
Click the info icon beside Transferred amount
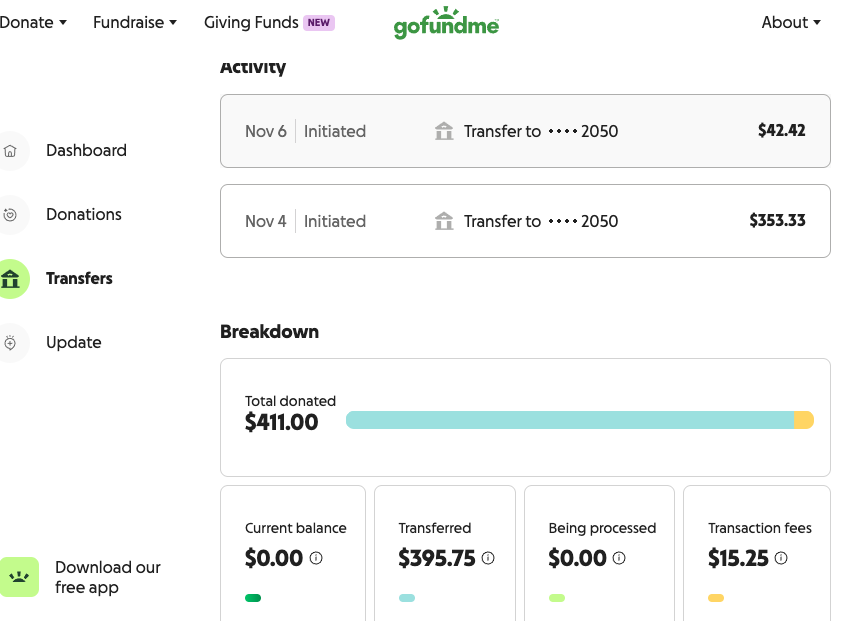[488, 558]
